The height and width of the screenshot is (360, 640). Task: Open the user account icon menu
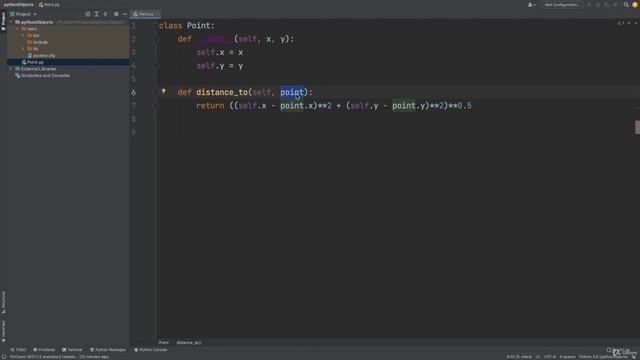(531, 4)
